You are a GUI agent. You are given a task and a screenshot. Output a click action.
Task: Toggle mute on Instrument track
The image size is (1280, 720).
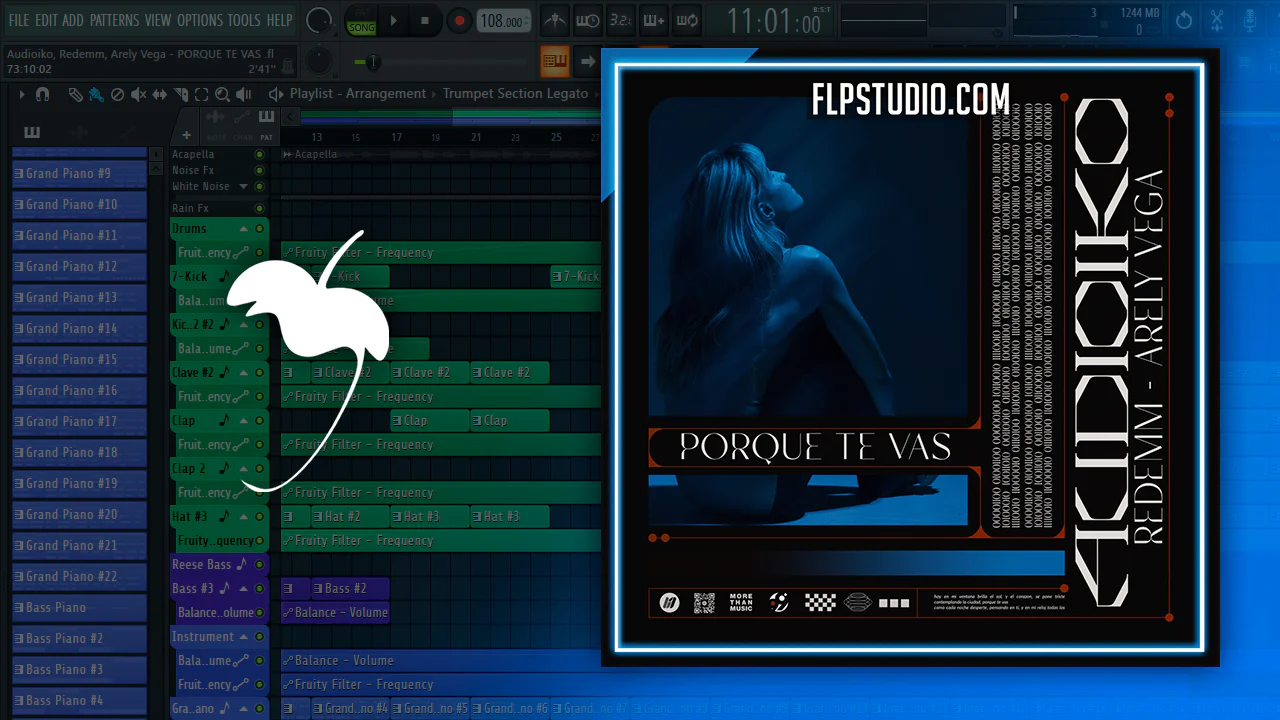pyautogui.click(x=259, y=636)
